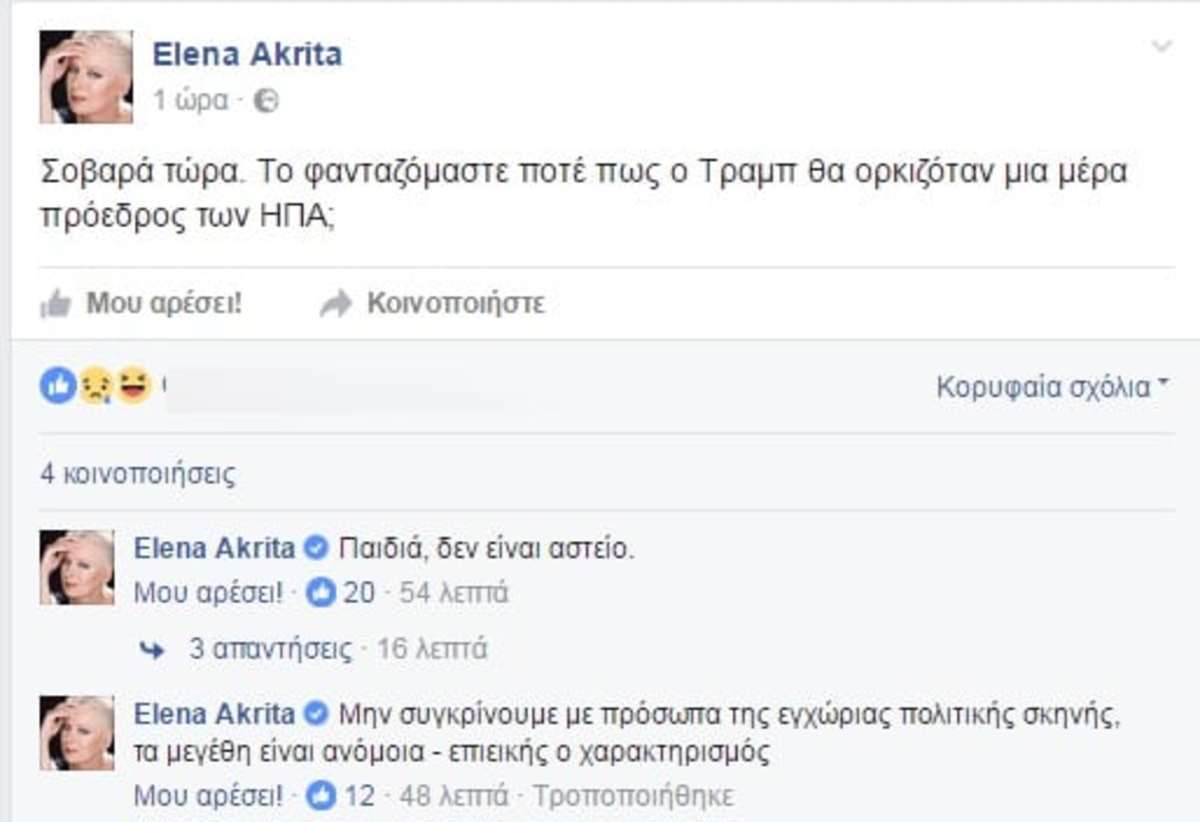Open the 4 κοινοποιήσεις shares list

point(138,474)
